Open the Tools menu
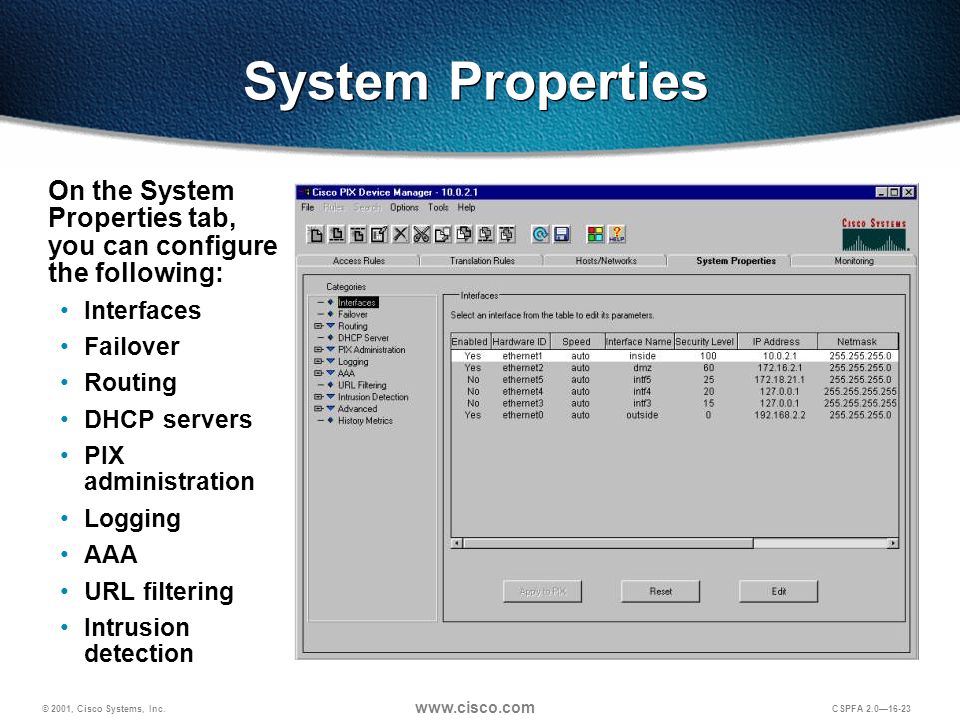 tap(438, 208)
